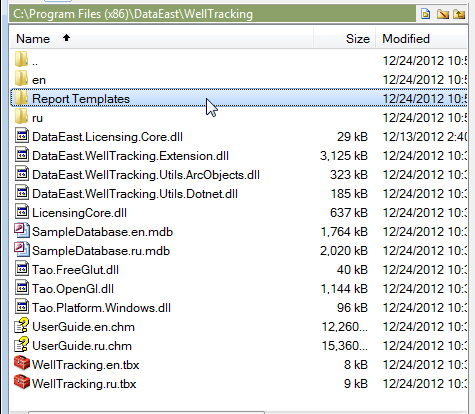Select the UserGuide.ru.chm help file
475x414 pixels.
click(239, 345)
